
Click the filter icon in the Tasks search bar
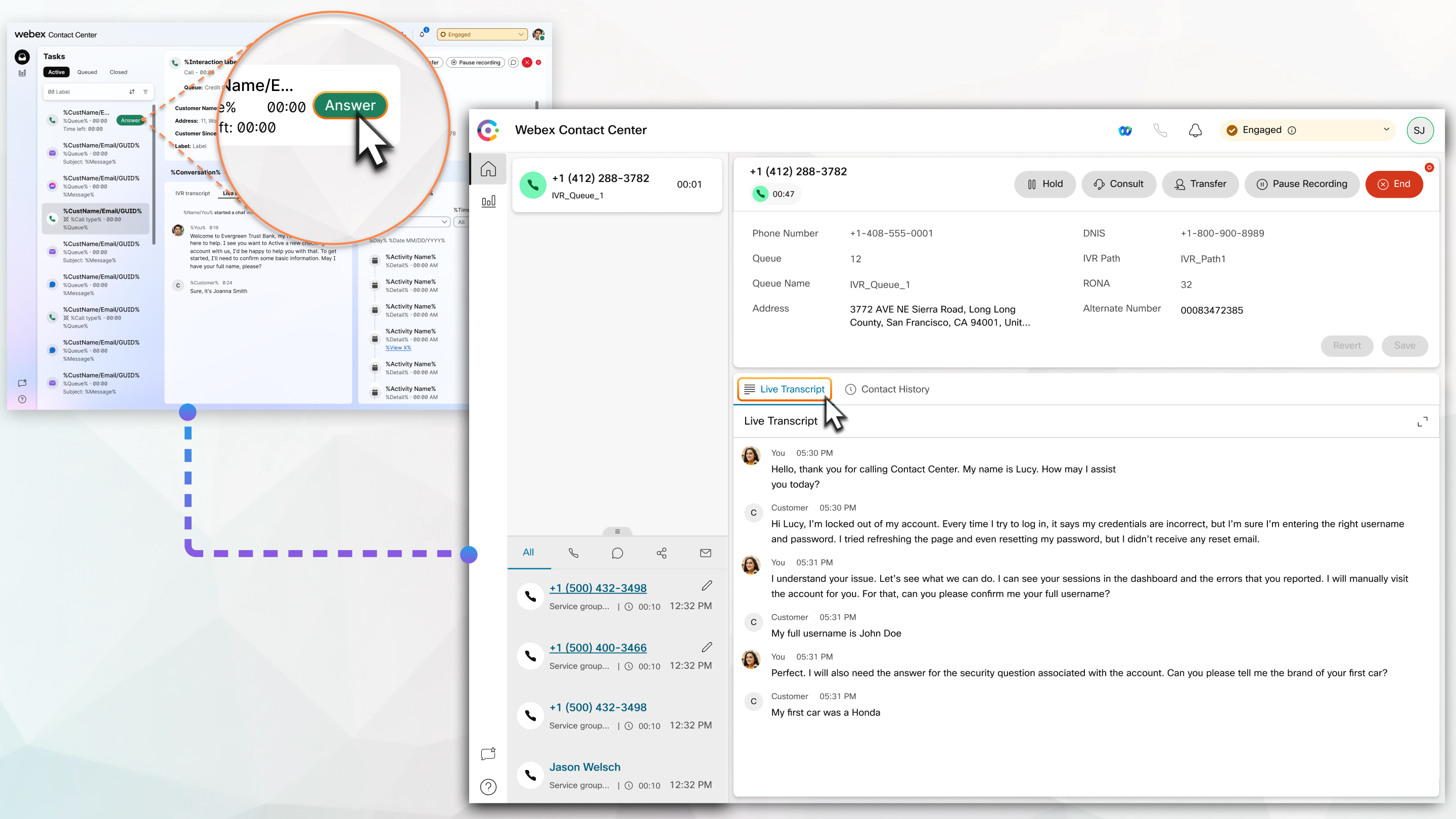[x=145, y=92]
